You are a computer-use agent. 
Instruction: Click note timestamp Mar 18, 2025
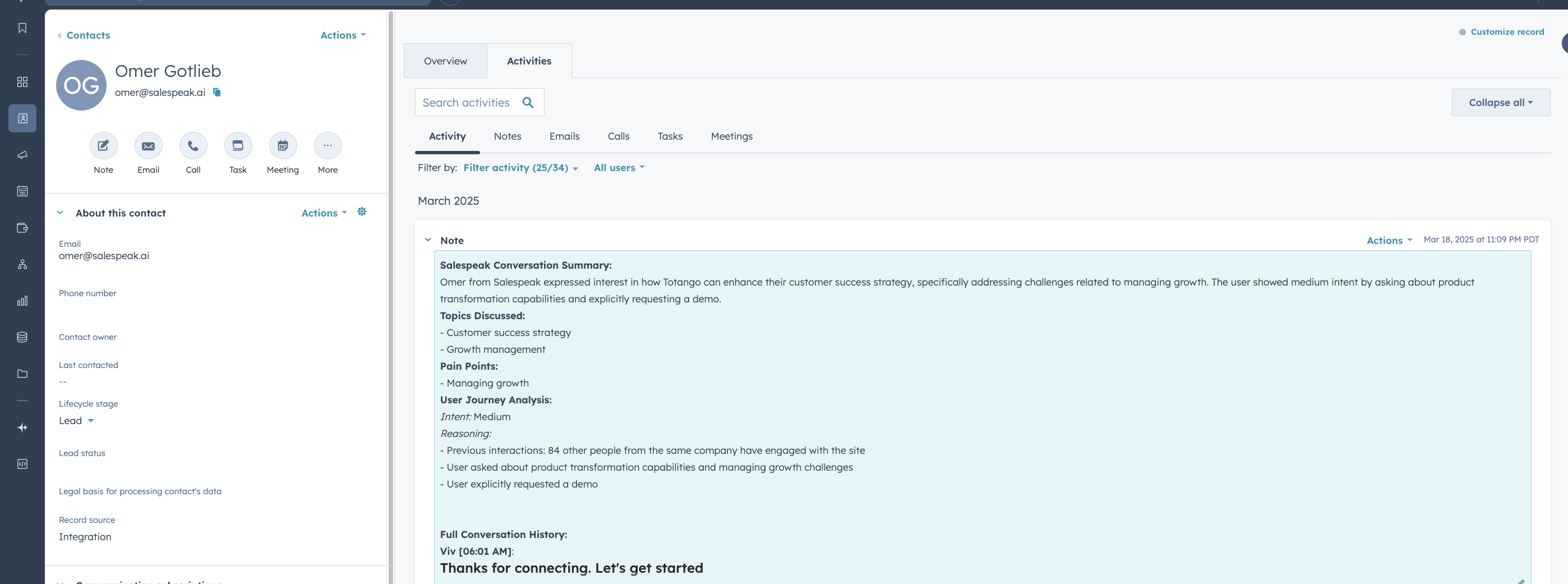tap(1481, 240)
